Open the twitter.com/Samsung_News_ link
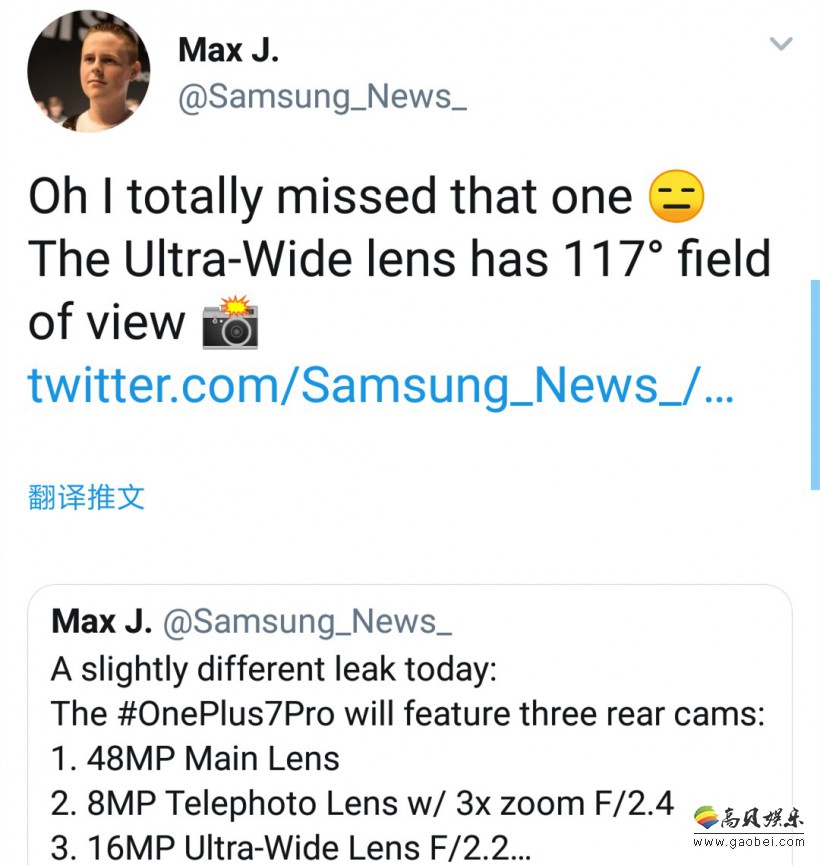 point(381,386)
